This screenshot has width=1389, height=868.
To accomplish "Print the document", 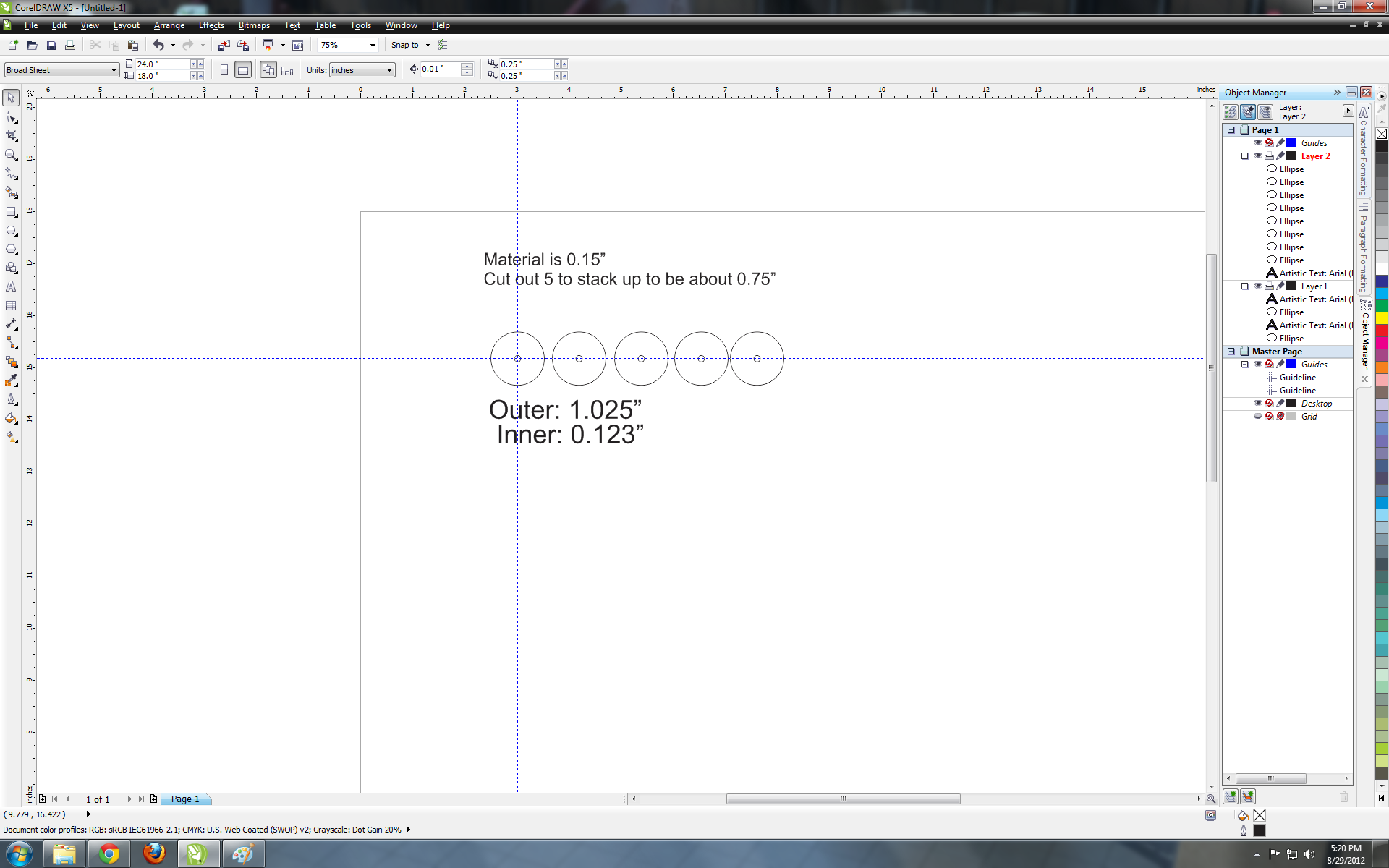I will point(69,45).
